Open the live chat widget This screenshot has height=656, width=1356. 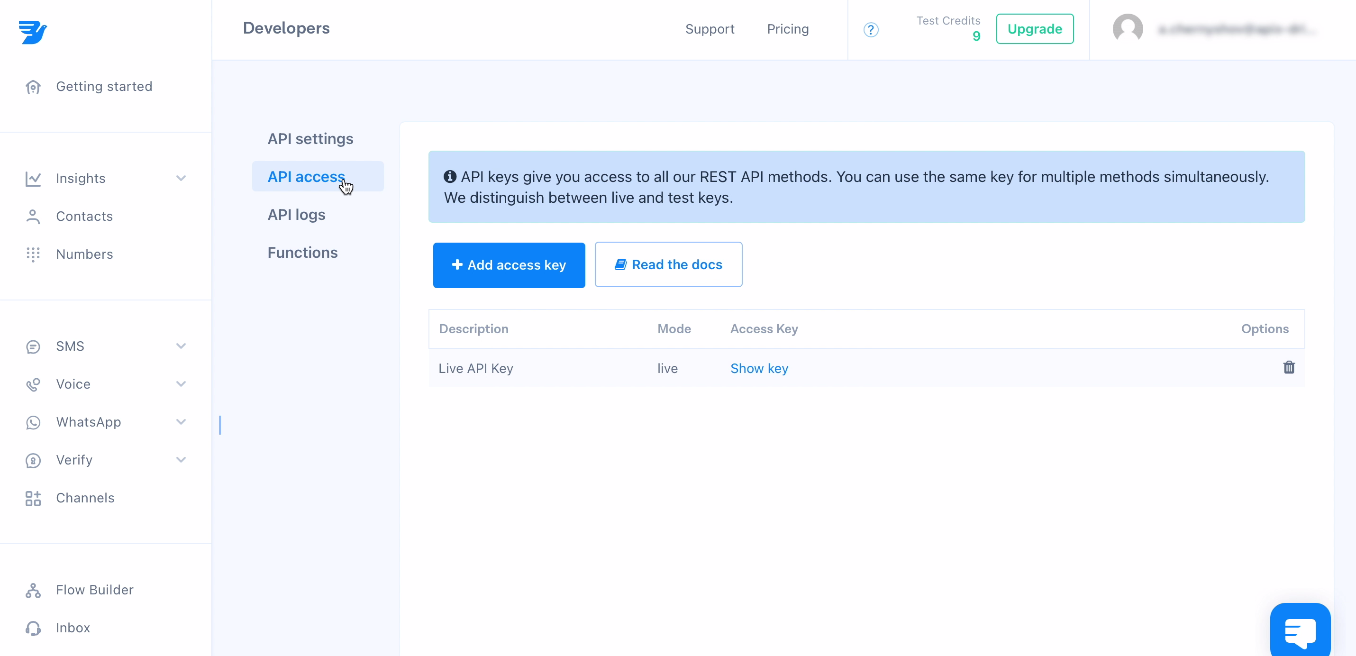pos(1299,631)
